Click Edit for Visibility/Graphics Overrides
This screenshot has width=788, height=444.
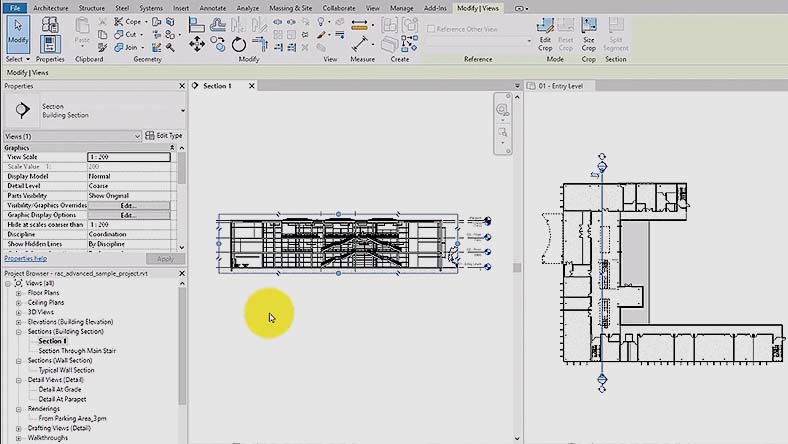click(128, 205)
